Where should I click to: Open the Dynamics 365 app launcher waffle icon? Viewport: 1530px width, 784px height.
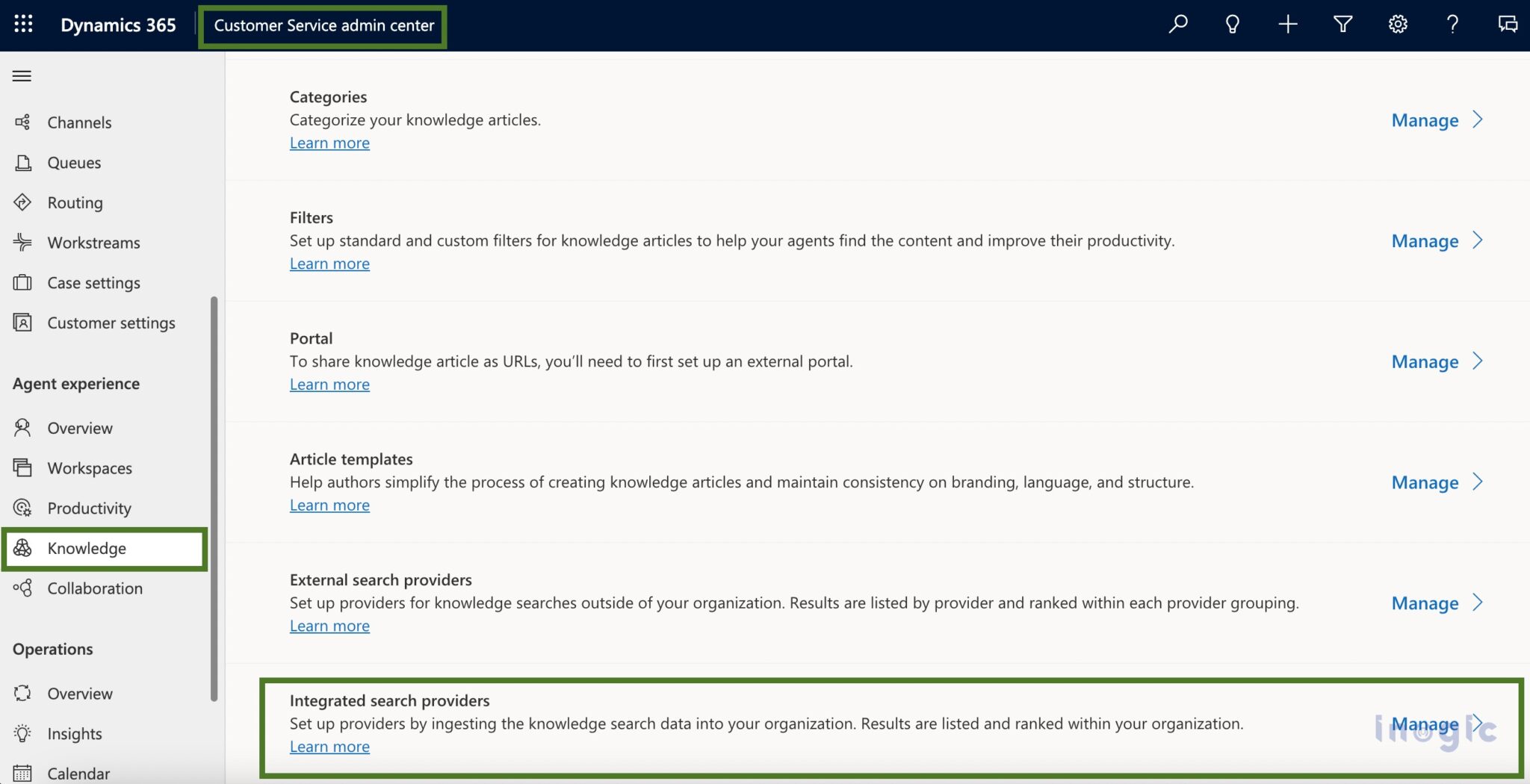pos(23,25)
